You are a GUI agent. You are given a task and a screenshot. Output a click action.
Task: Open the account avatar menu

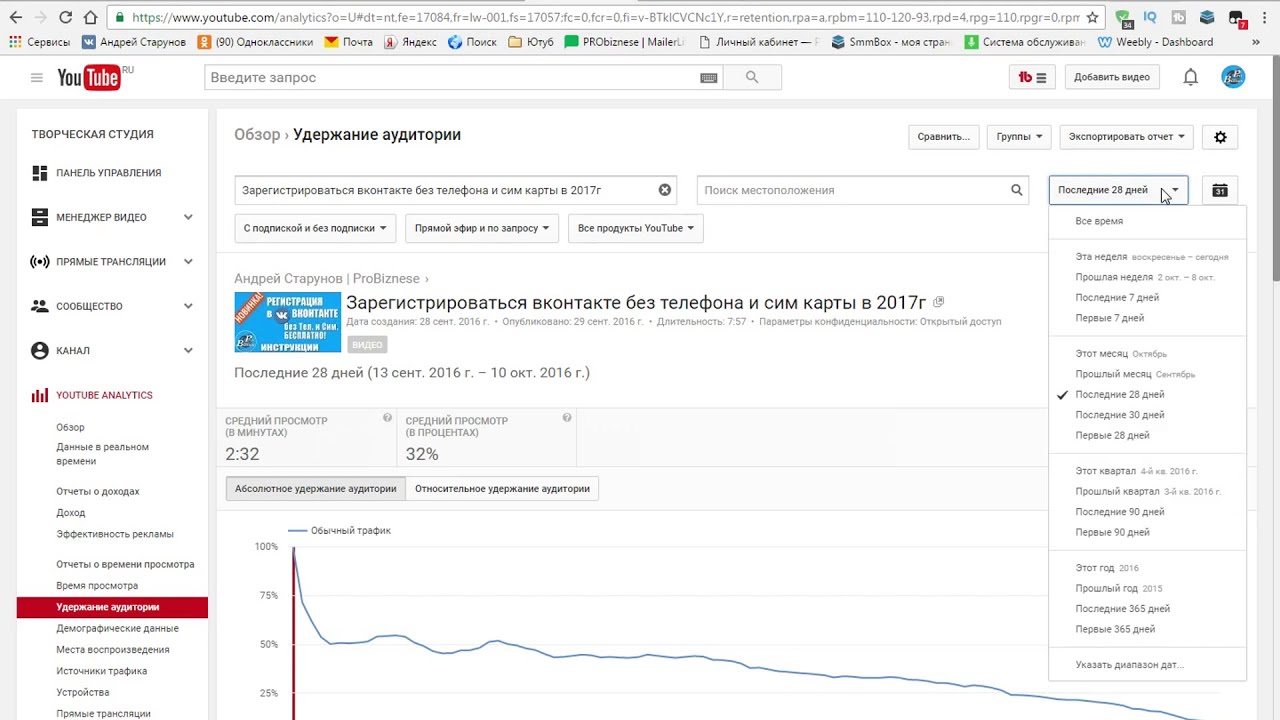click(1233, 77)
